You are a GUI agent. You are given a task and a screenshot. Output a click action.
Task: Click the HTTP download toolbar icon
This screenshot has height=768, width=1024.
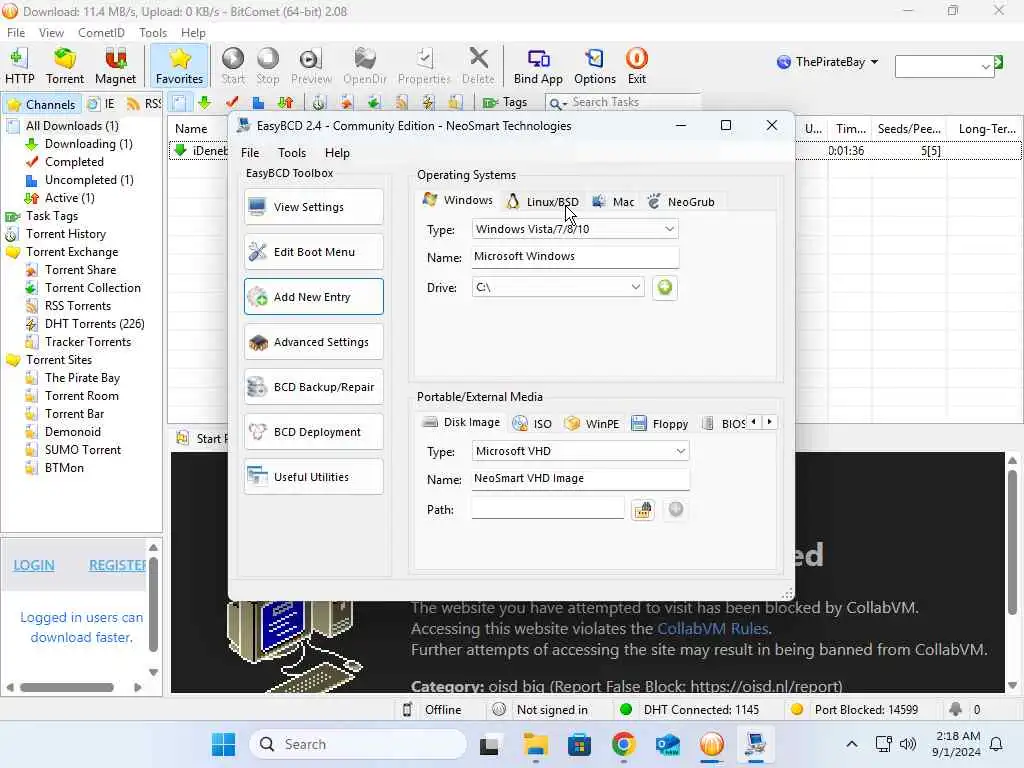pos(20,66)
